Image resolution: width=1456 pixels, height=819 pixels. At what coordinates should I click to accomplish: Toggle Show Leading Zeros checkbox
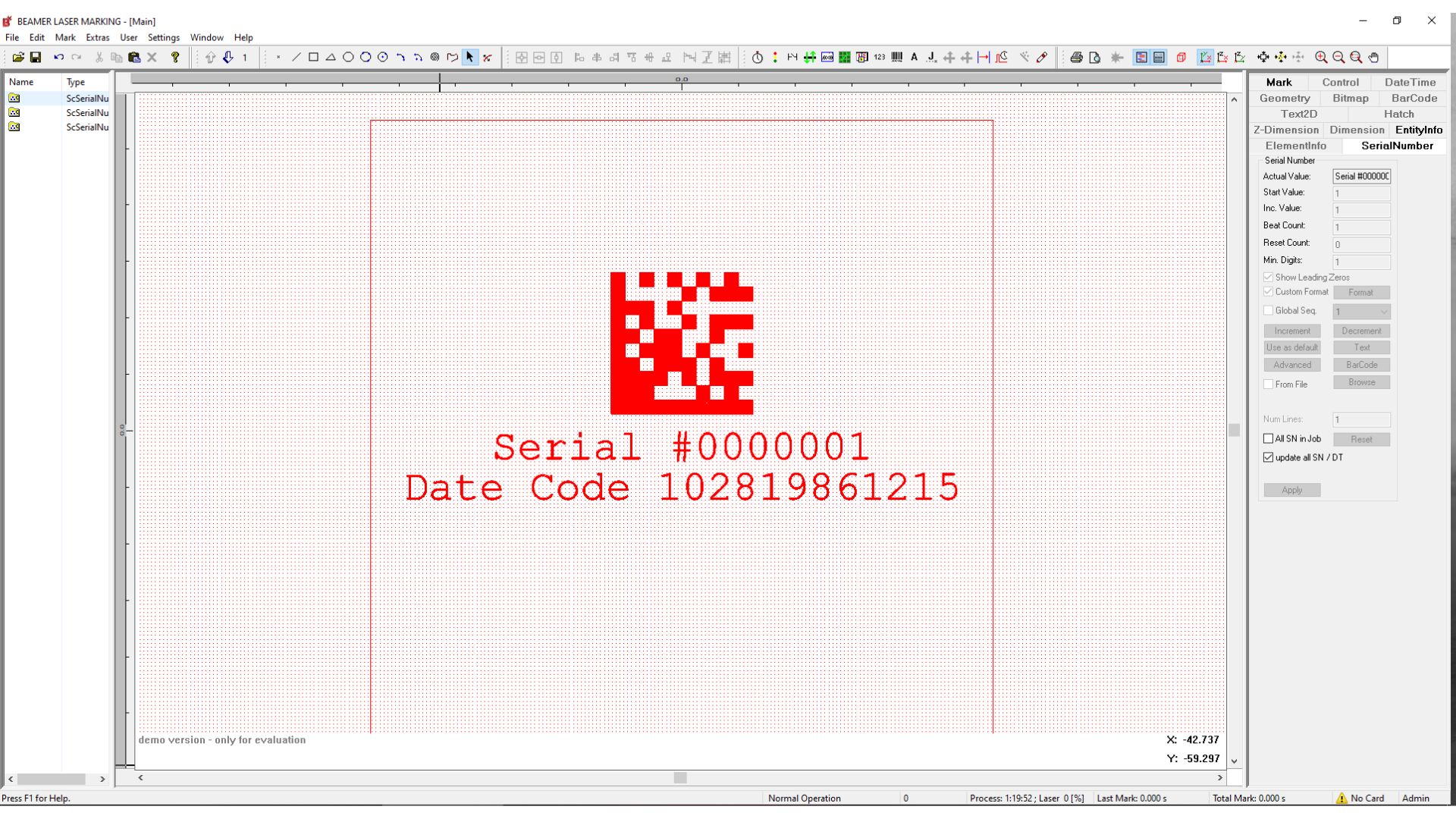point(1268,277)
